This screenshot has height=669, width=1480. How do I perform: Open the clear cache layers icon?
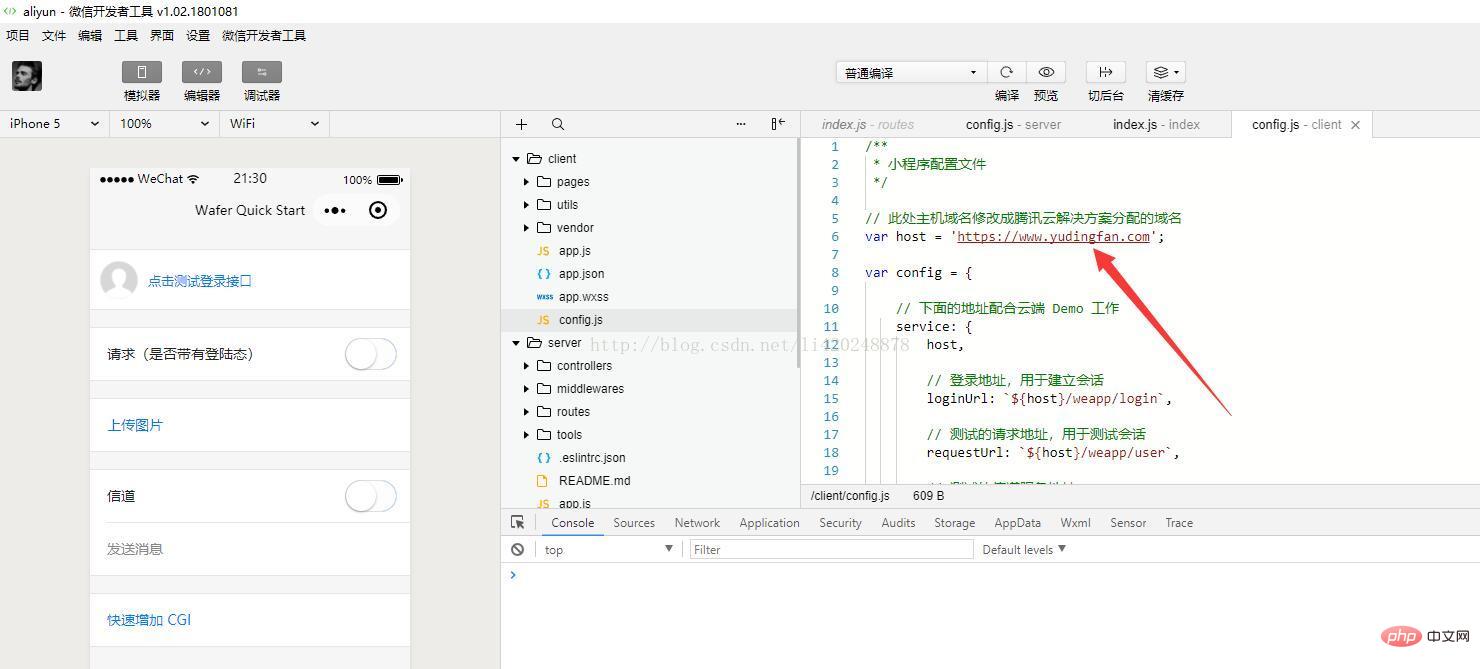coord(1166,72)
